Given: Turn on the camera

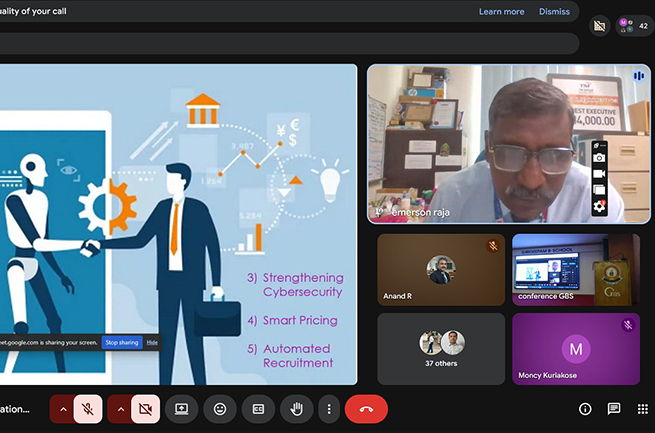Looking at the screenshot, I should coord(145,408).
